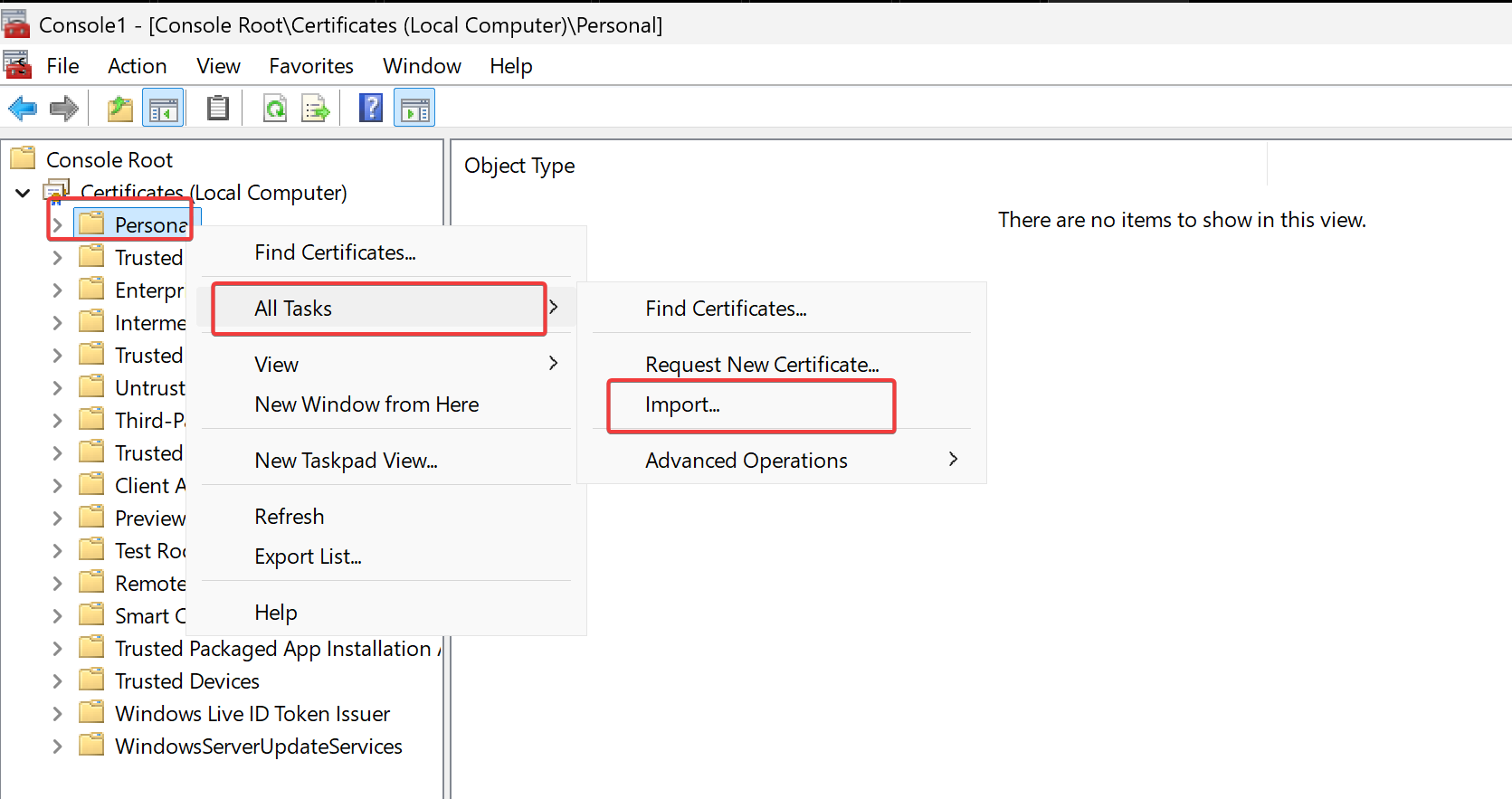The image size is (1512, 799).
Task: Choose Import... from All Tasks submenu
Action: [x=682, y=405]
